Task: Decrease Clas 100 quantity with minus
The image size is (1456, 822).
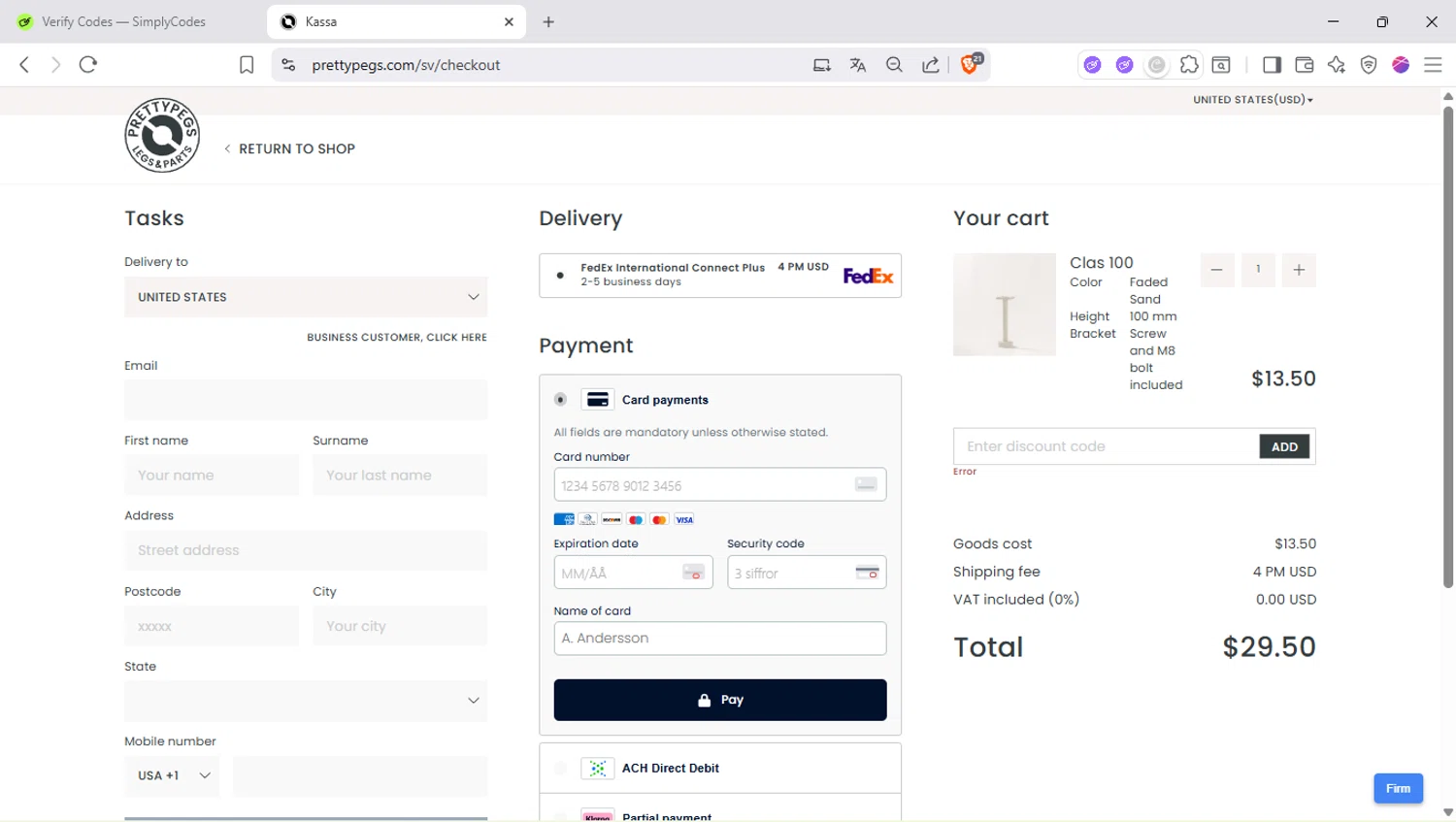Action: pos(1217,270)
